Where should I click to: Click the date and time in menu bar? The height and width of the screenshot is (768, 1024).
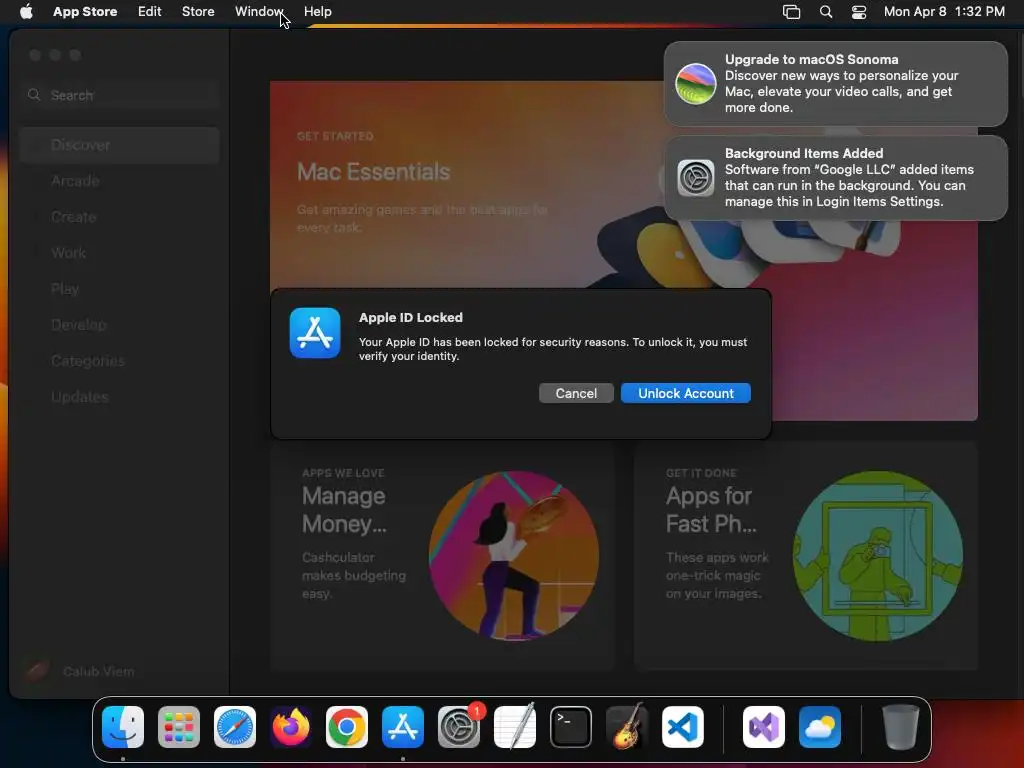point(944,11)
